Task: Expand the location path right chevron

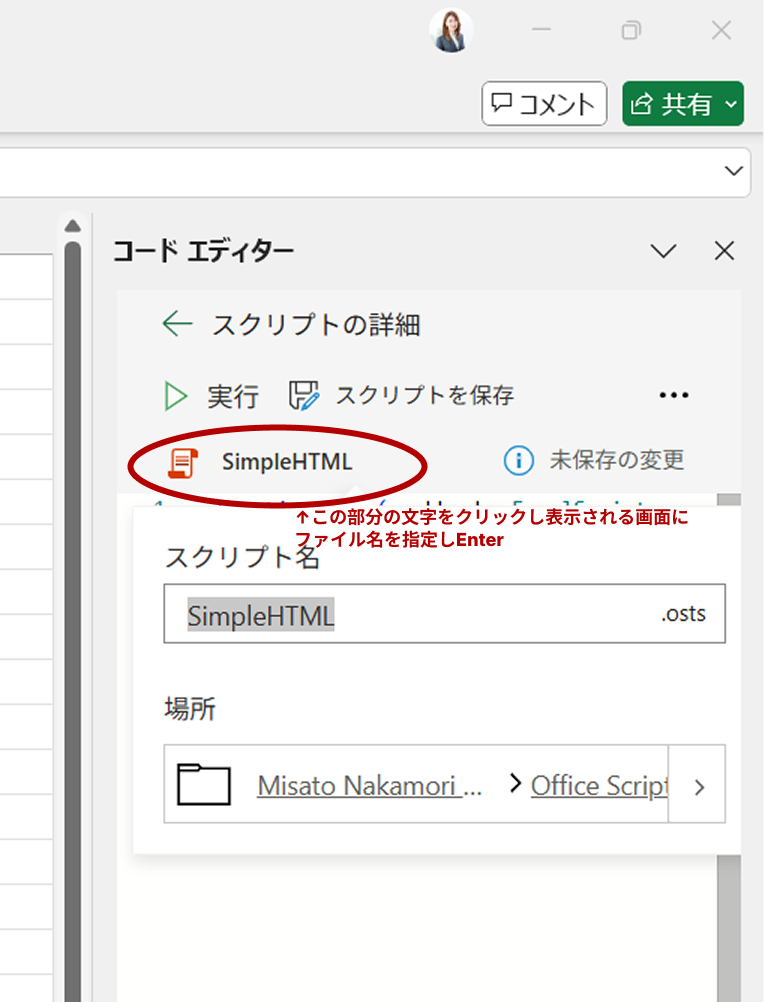Action: [x=698, y=786]
